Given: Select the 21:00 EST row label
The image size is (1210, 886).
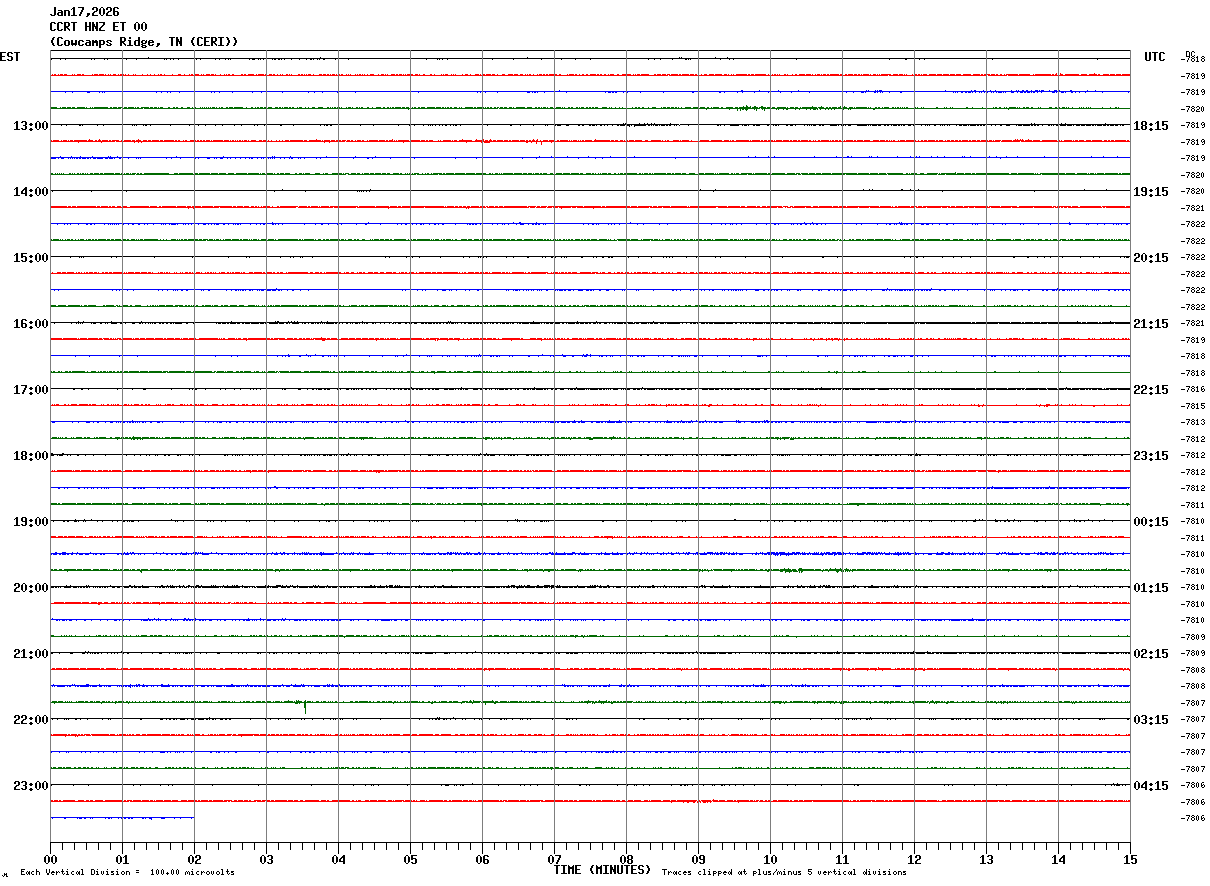Looking at the screenshot, I should click(30, 654).
